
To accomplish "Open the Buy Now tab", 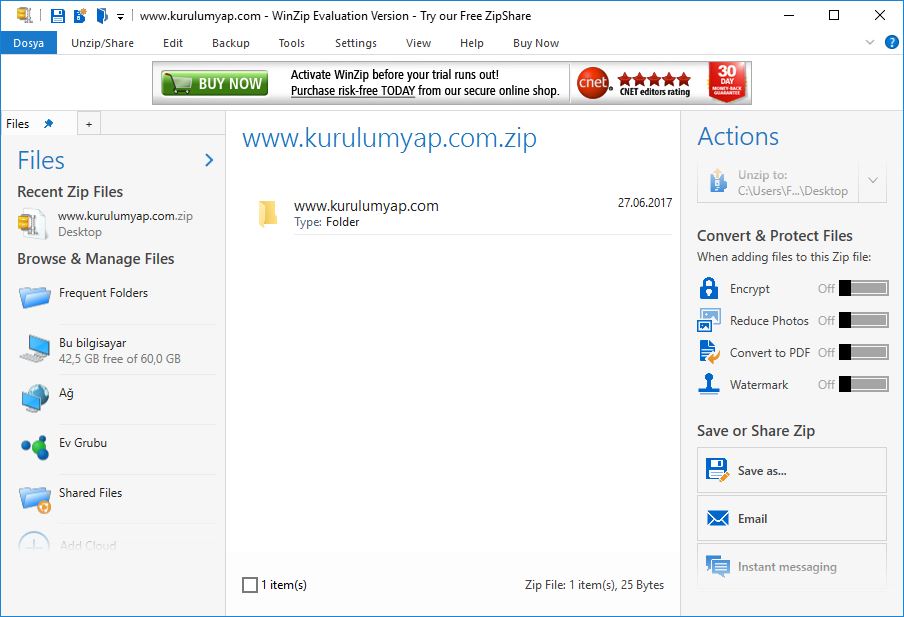I will (536, 43).
